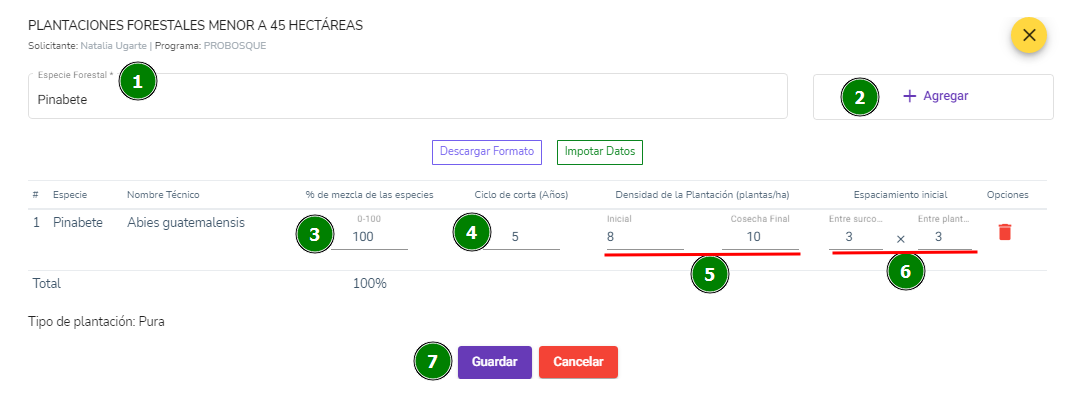Focus the Ciclo de corta years field
The image size is (1074, 399).
pos(522,237)
